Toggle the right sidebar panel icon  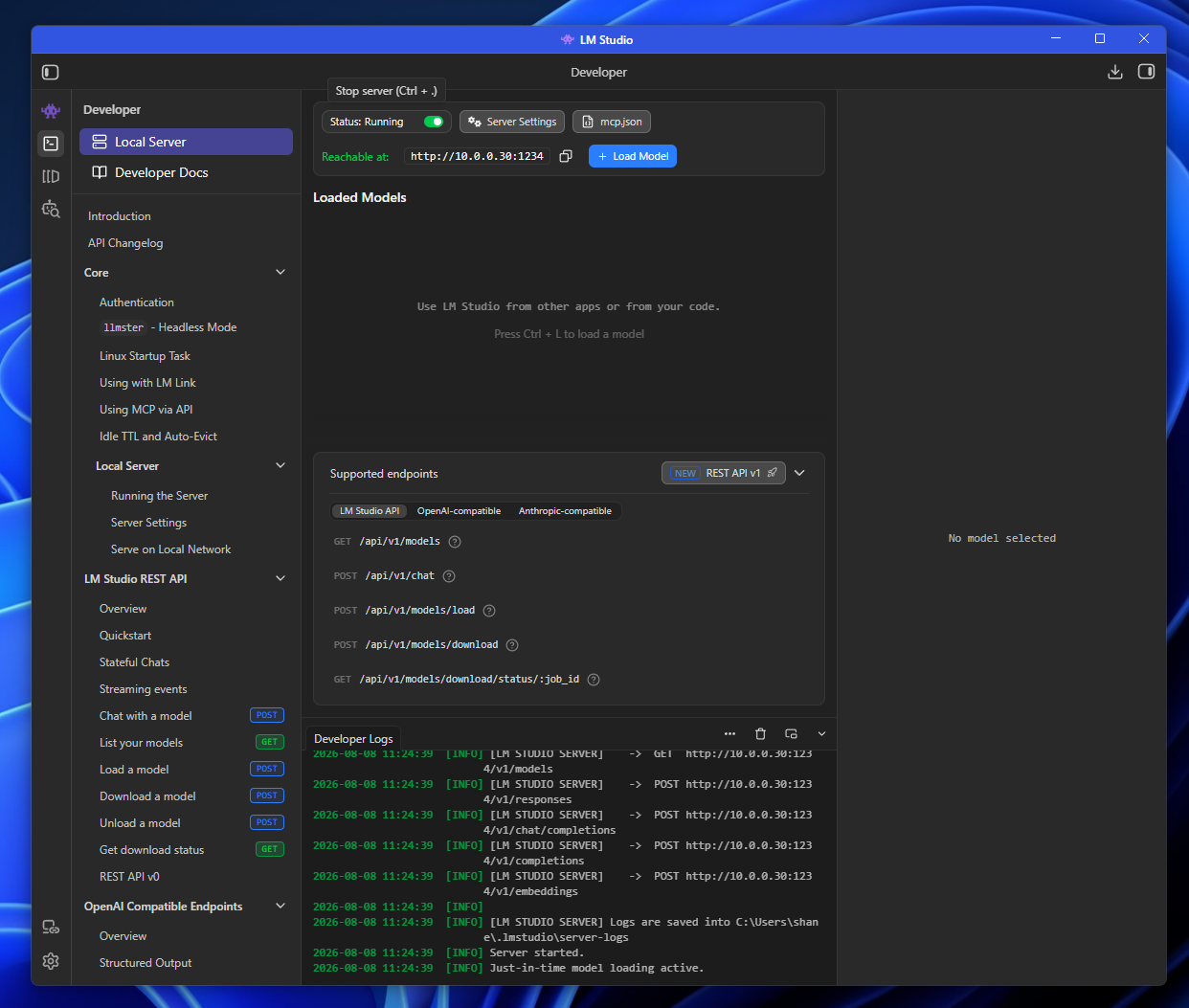pos(1146,72)
